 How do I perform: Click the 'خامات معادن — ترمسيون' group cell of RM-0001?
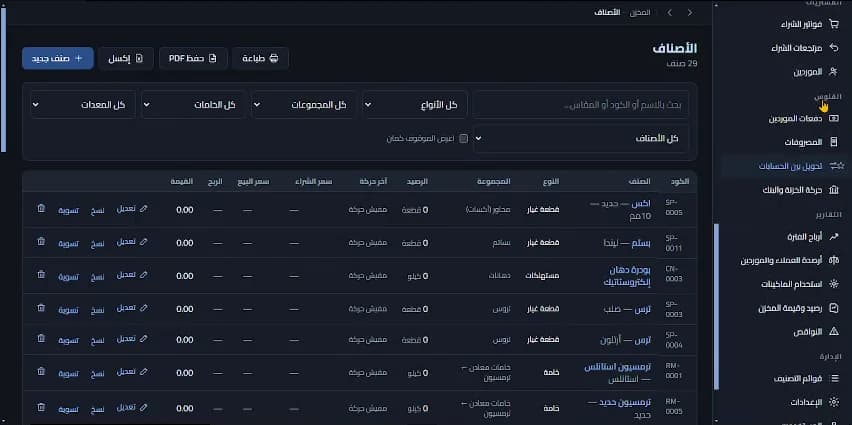click(x=485, y=373)
